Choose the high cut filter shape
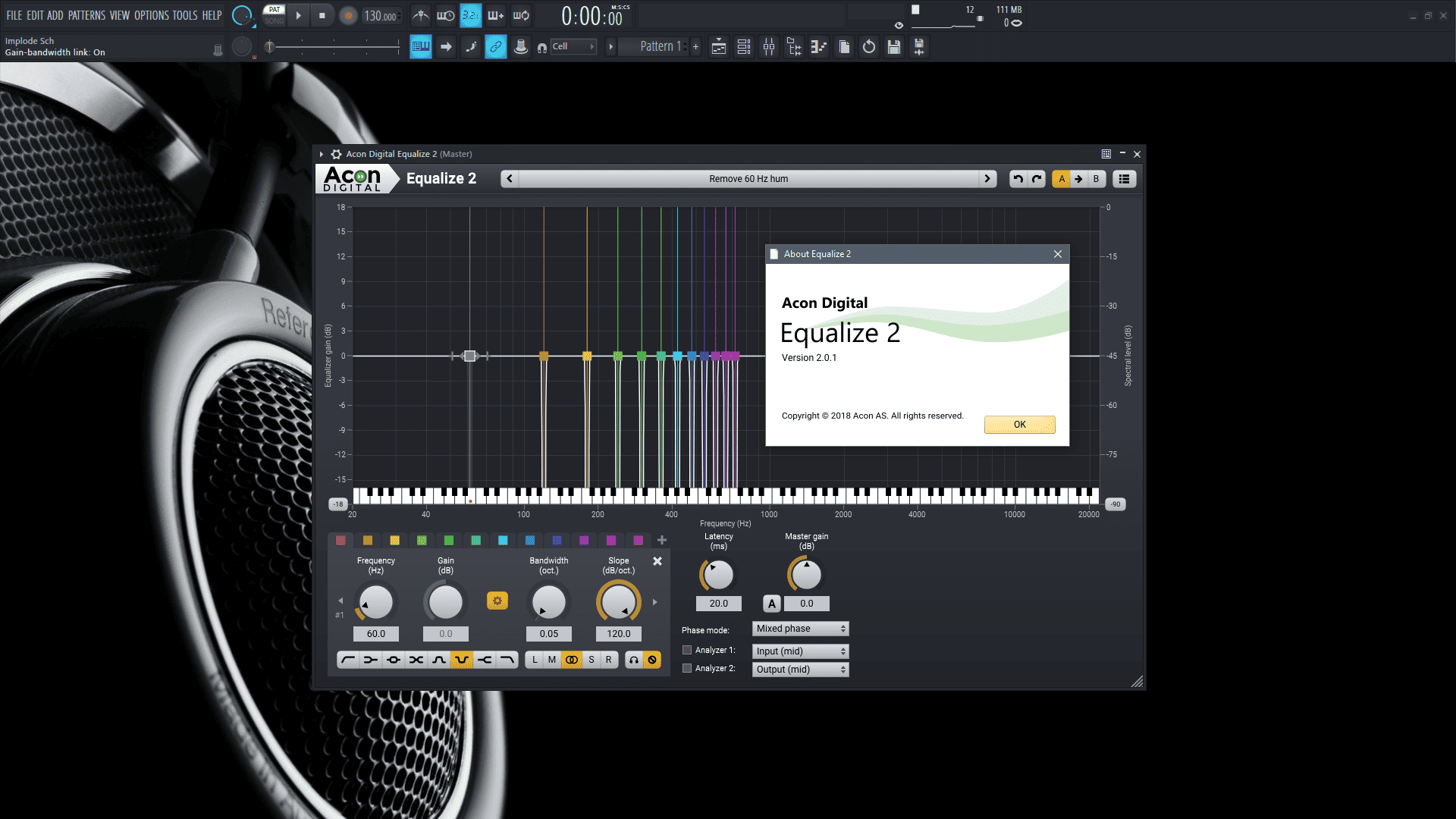 (507, 660)
